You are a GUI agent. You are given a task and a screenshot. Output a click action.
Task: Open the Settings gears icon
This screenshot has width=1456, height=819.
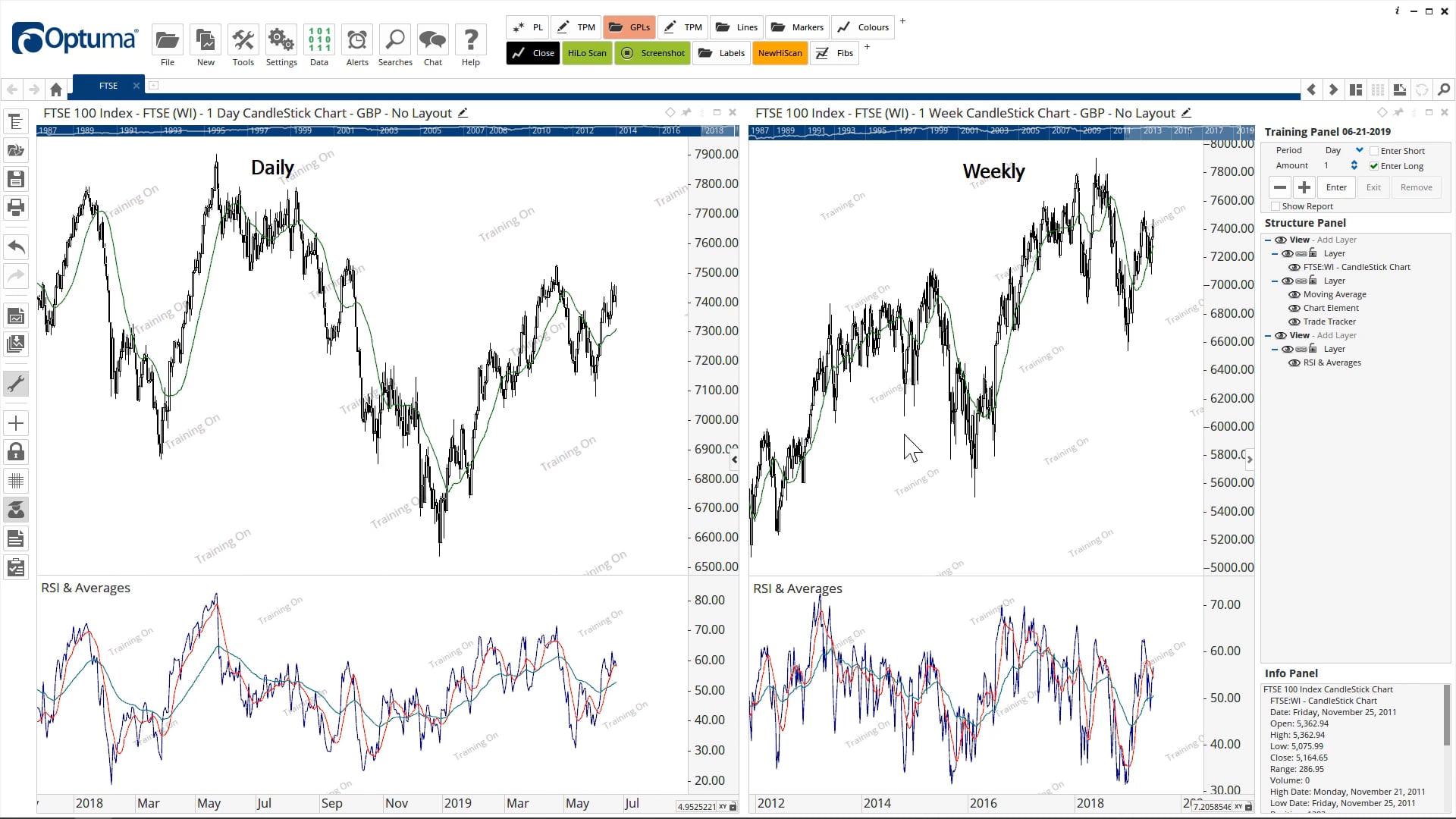coord(281,39)
